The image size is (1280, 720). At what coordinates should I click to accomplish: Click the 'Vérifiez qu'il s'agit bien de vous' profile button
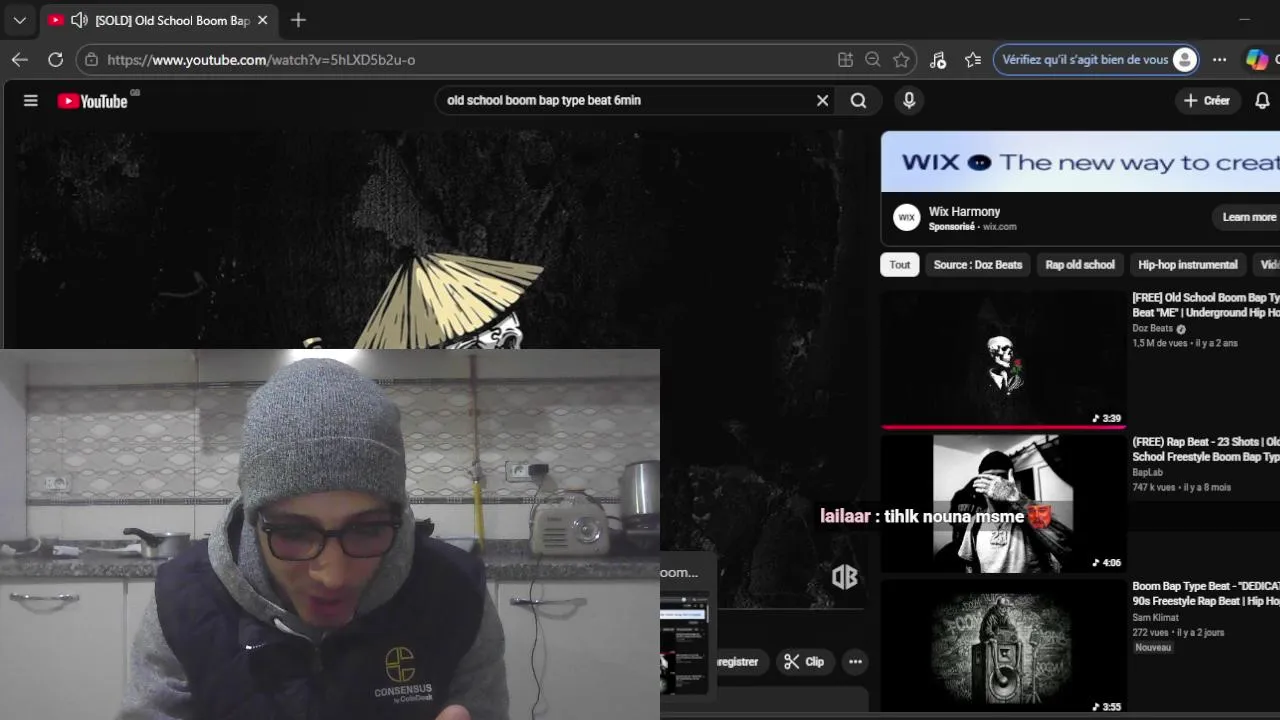click(1097, 60)
